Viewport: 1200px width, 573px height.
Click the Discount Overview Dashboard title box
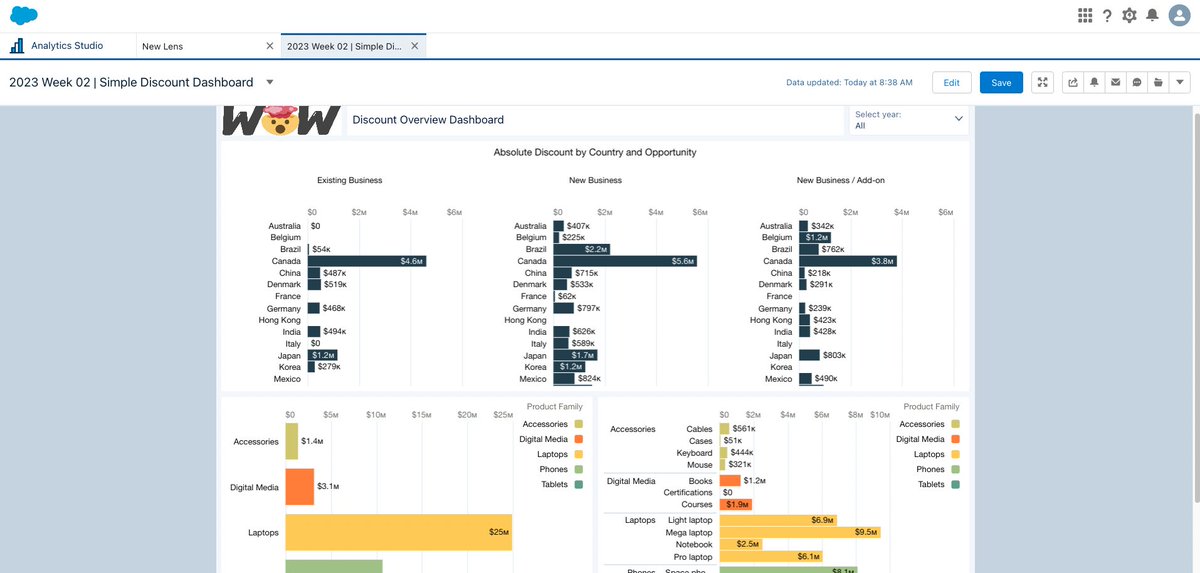595,120
